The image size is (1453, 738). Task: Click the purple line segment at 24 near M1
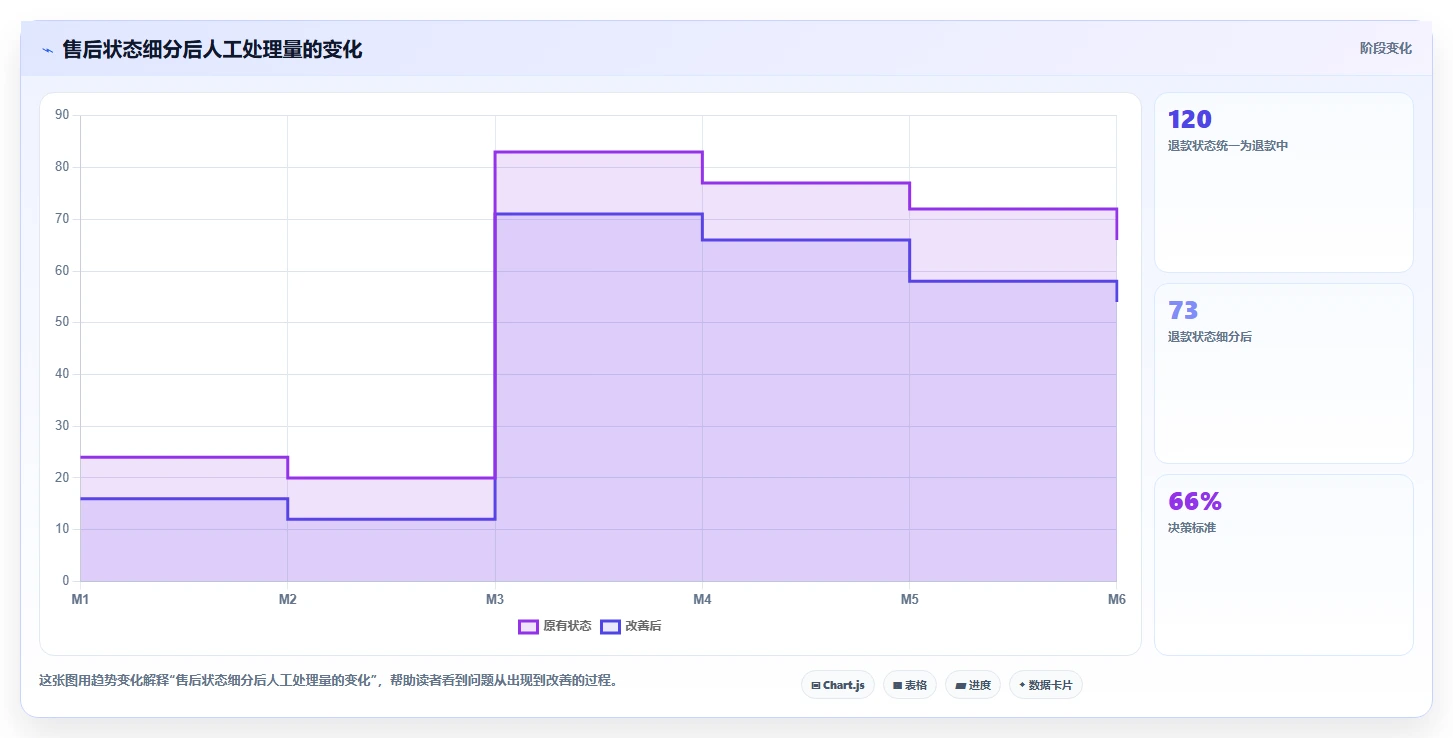click(184, 457)
